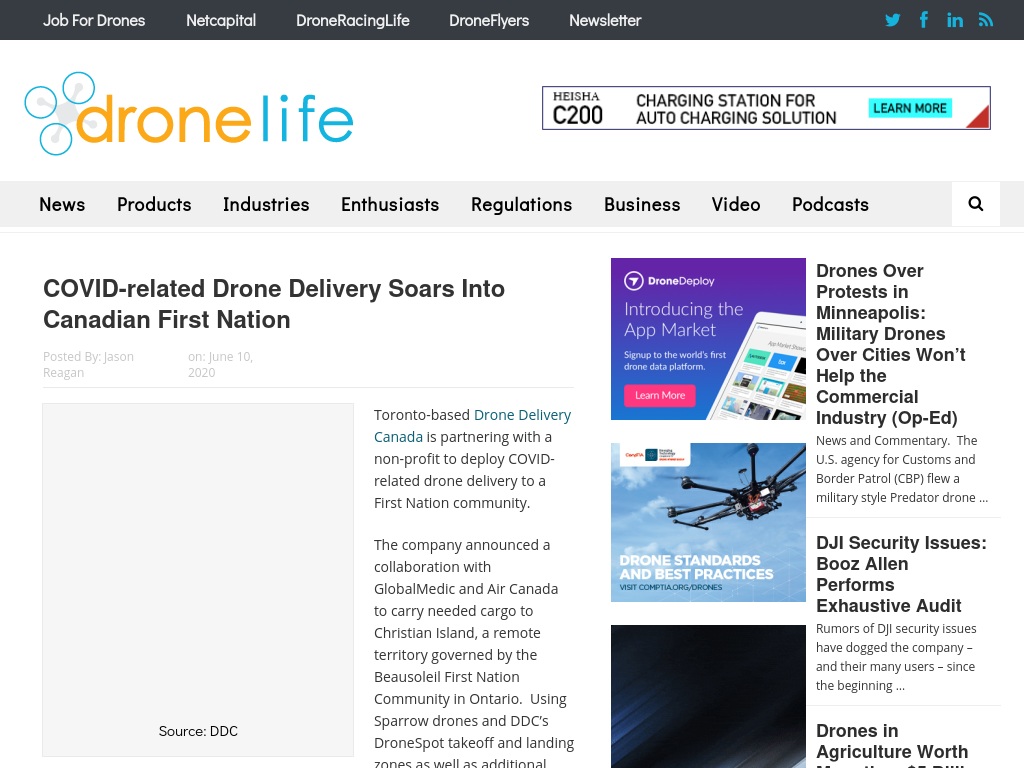The width and height of the screenshot is (1024, 768).
Task: Open the dark sidebar ad below the CompTIA ad
Action: pos(708,696)
